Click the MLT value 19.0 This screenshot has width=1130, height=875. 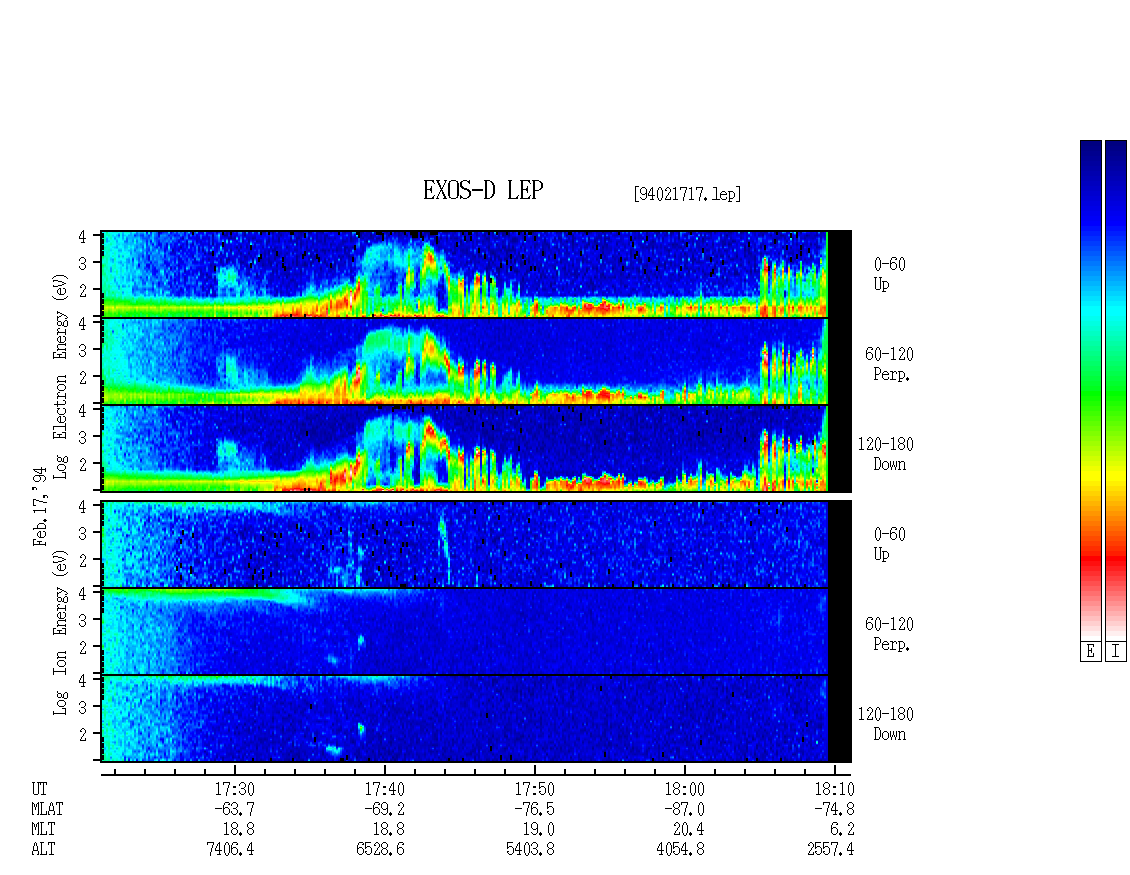(538, 830)
